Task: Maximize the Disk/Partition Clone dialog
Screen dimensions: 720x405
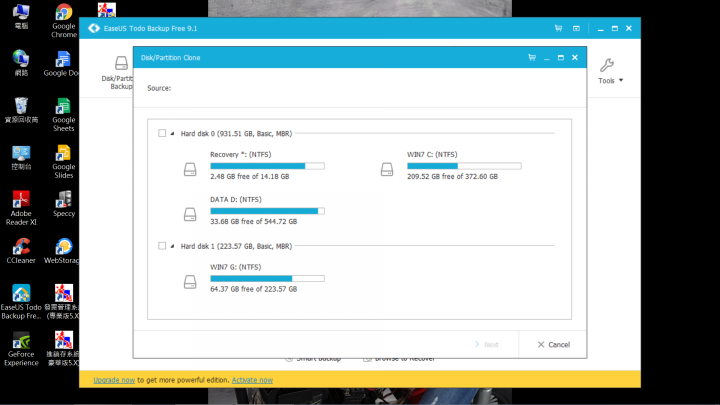Action: click(x=561, y=57)
